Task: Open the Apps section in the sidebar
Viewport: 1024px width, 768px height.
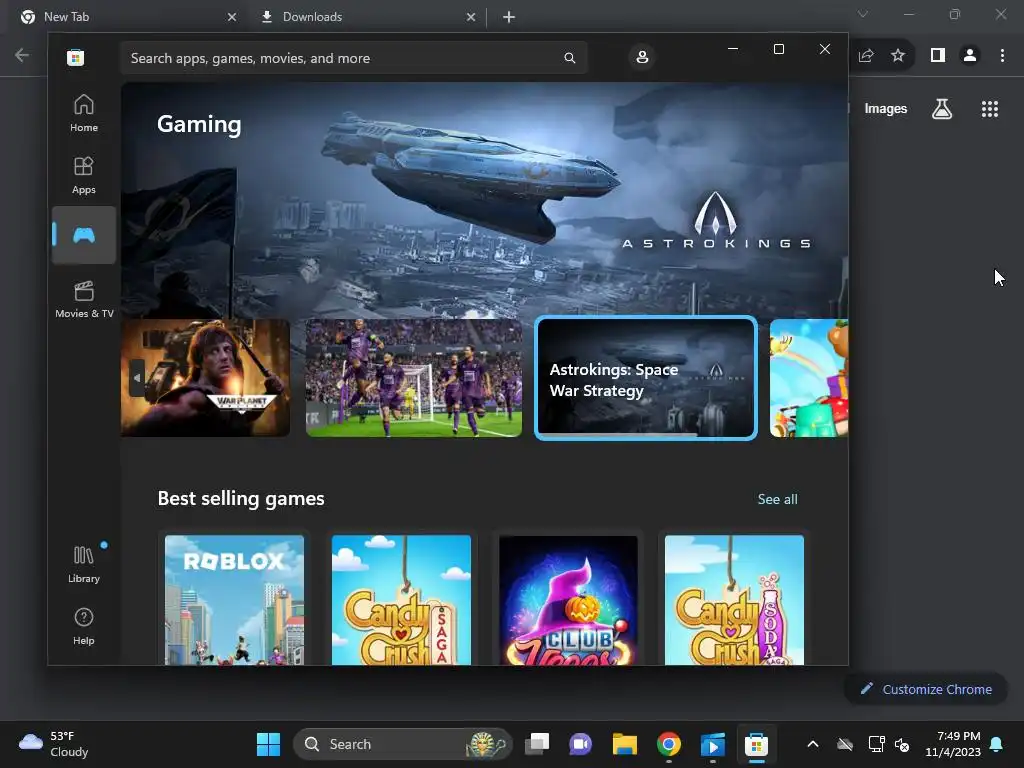Action: pos(84,175)
